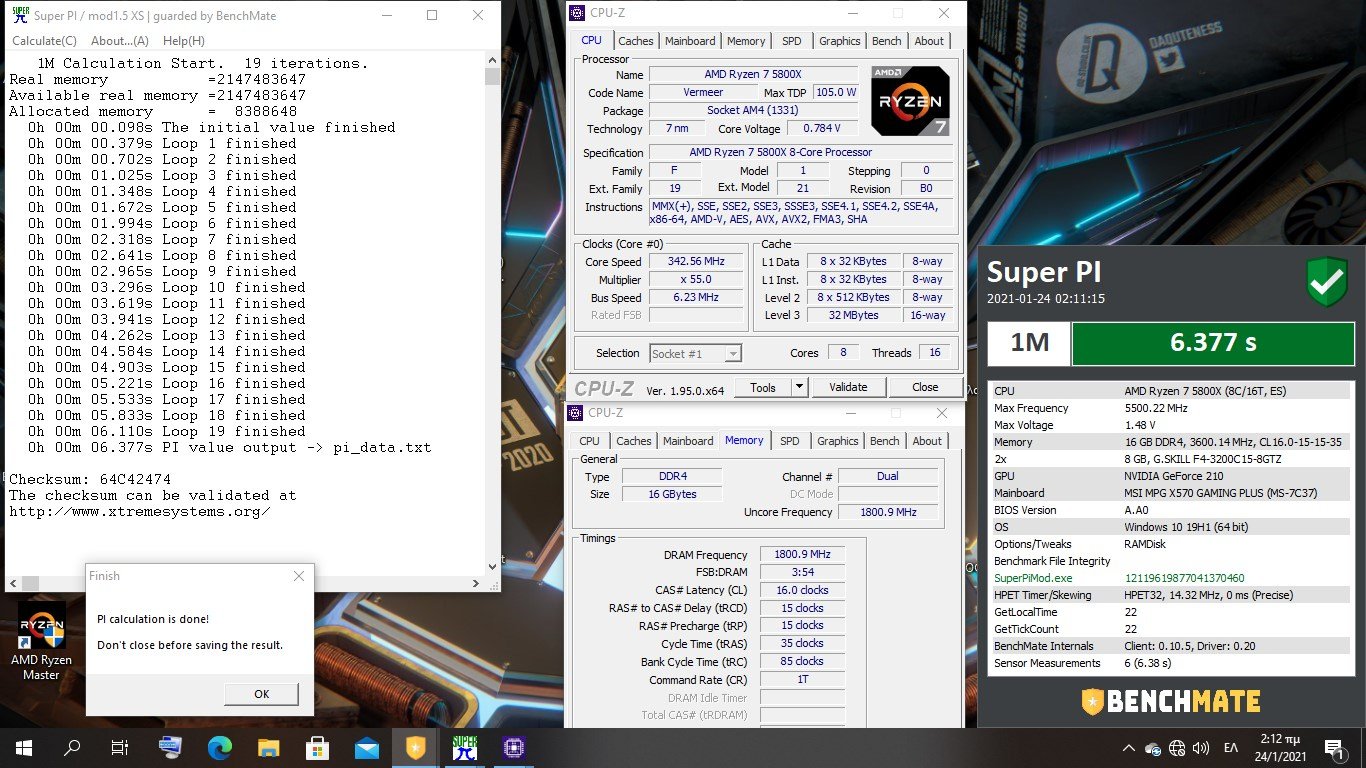This screenshot has width=1366, height=768.
Task: Click OK in Finish dialog
Action: point(261,693)
